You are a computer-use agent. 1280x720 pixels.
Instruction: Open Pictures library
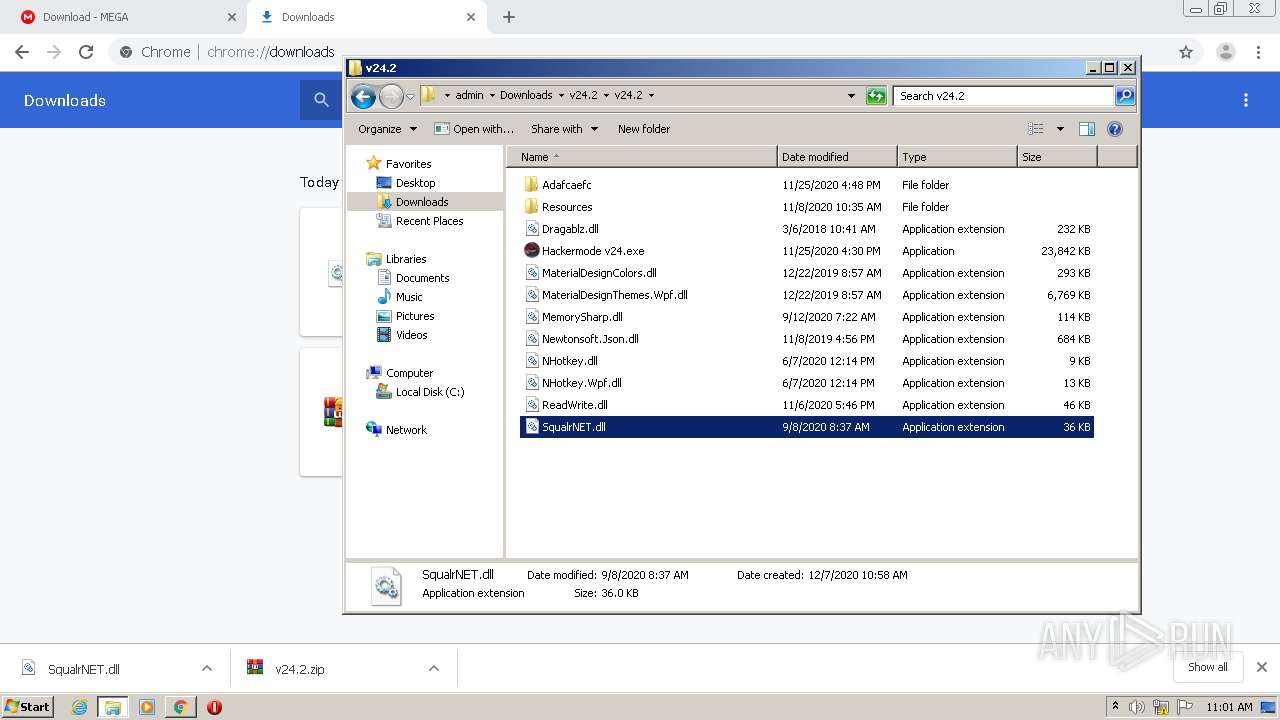pyautogui.click(x=414, y=316)
